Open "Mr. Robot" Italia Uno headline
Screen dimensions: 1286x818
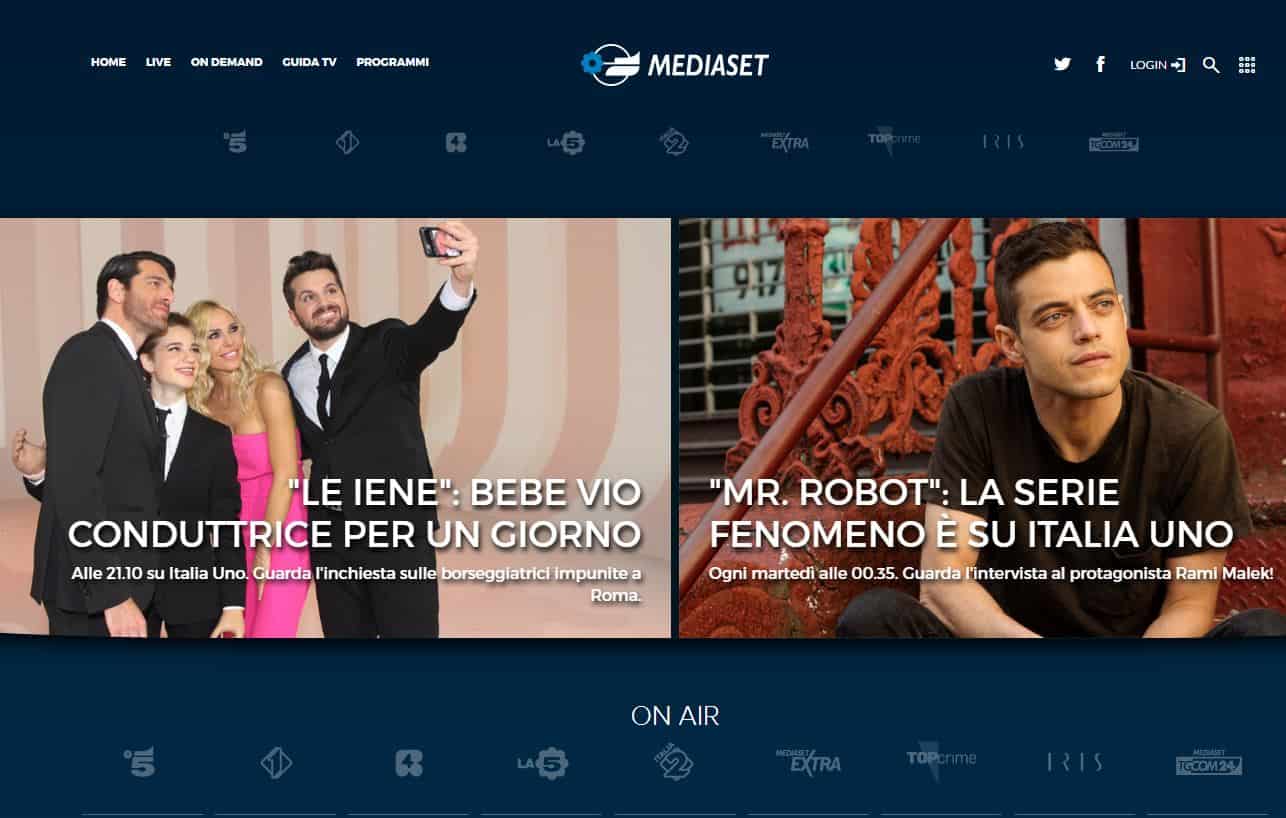pos(970,513)
